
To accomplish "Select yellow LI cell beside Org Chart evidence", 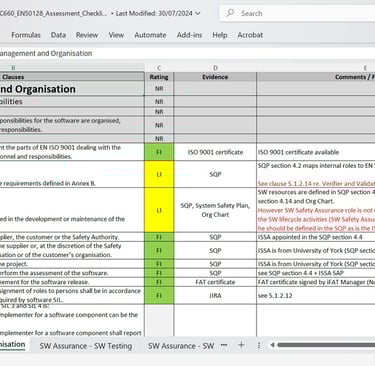I will pyautogui.click(x=159, y=210).
